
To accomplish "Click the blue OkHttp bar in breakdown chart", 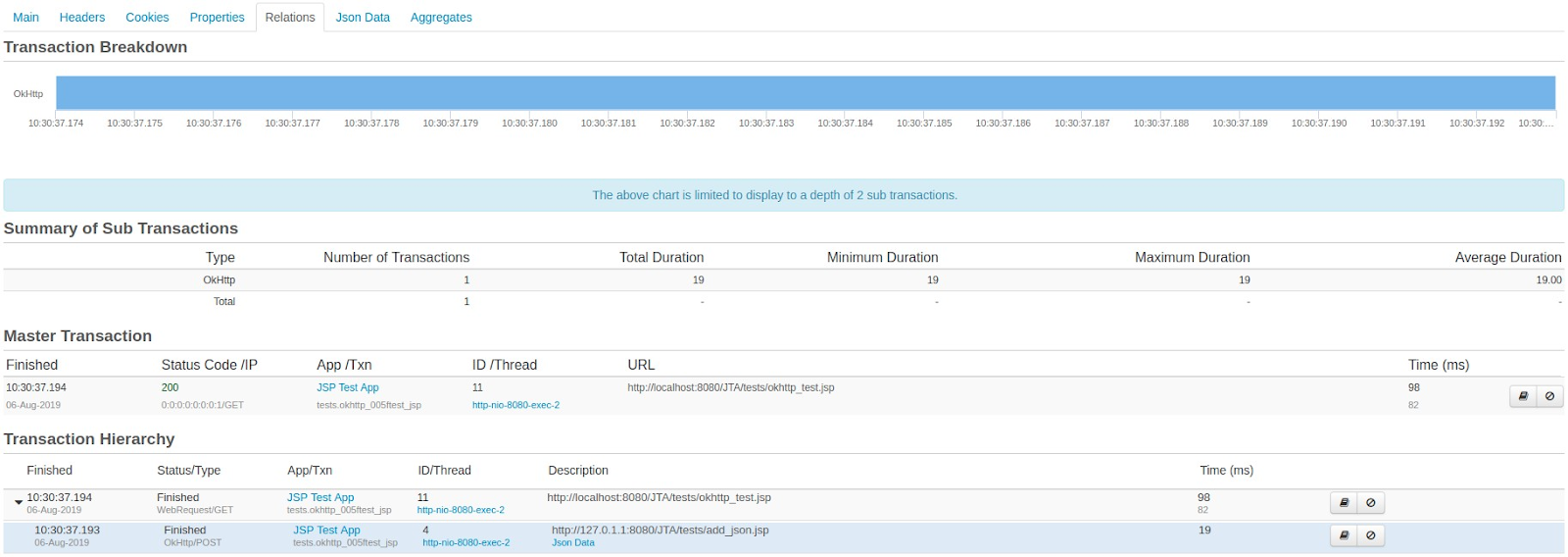I will coord(806,93).
